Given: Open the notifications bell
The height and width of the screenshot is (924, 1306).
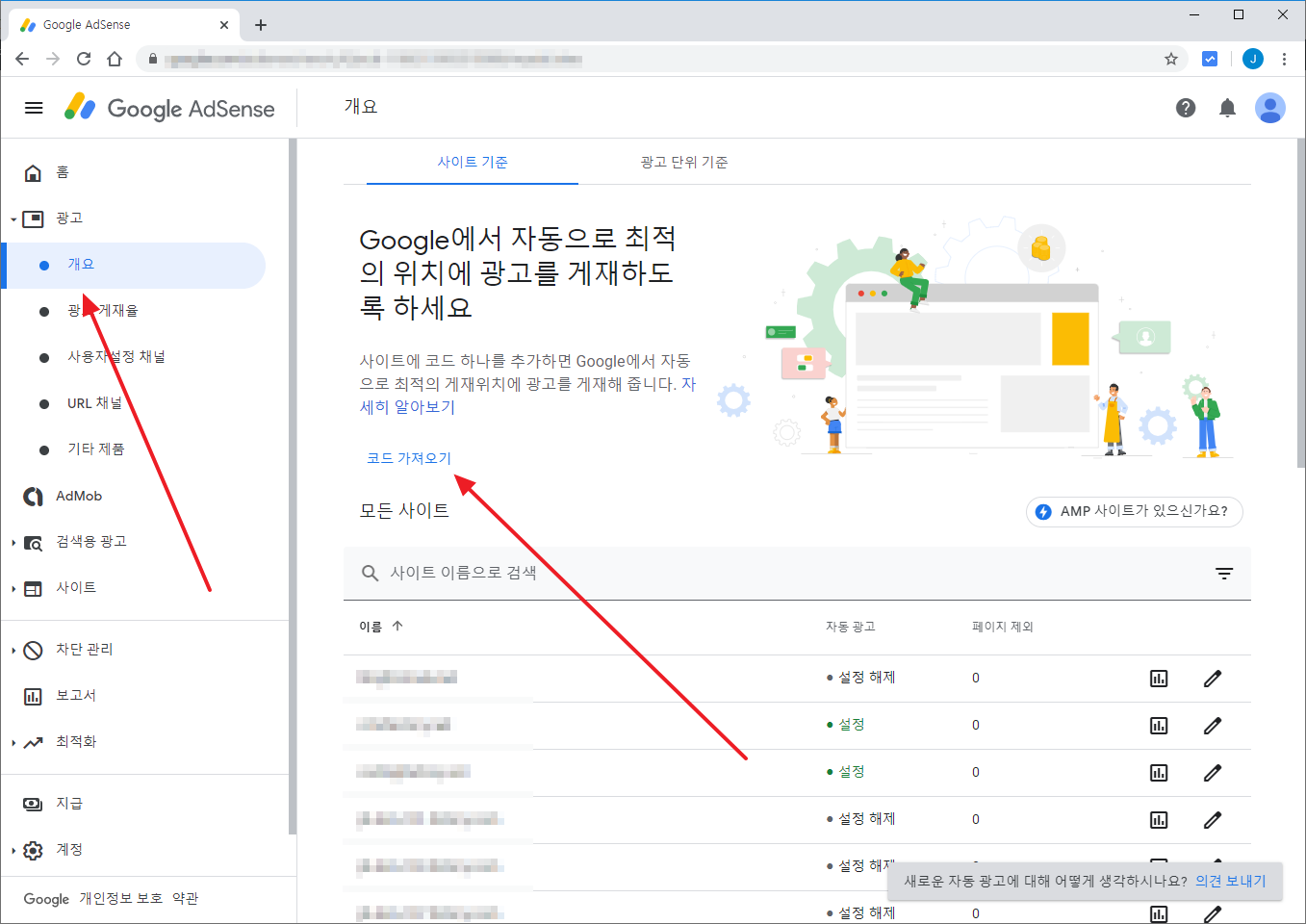Looking at the screenshot, I should [x=1227, y=108].
